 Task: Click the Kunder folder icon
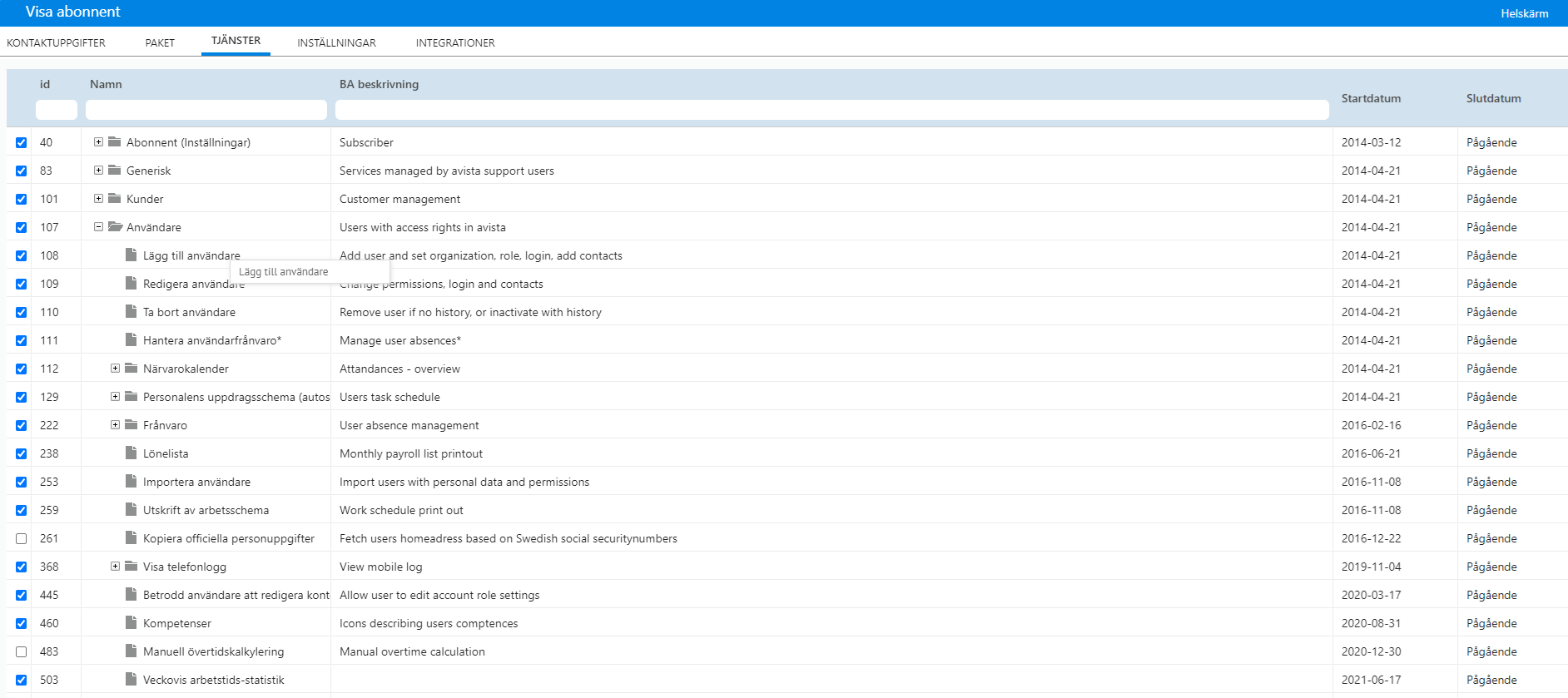pos(115,198)
